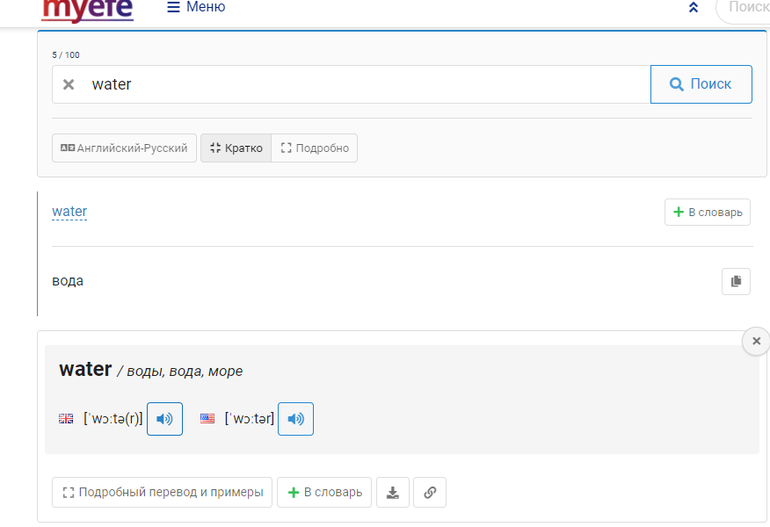770x527 pixels.
Task: Close the water pronunciation card
Action: click(x=756, y=342)
